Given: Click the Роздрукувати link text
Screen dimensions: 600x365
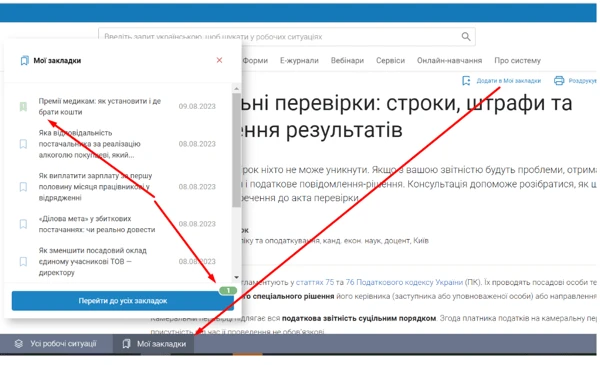Looking at the screenshot, I should coord(582,81).
